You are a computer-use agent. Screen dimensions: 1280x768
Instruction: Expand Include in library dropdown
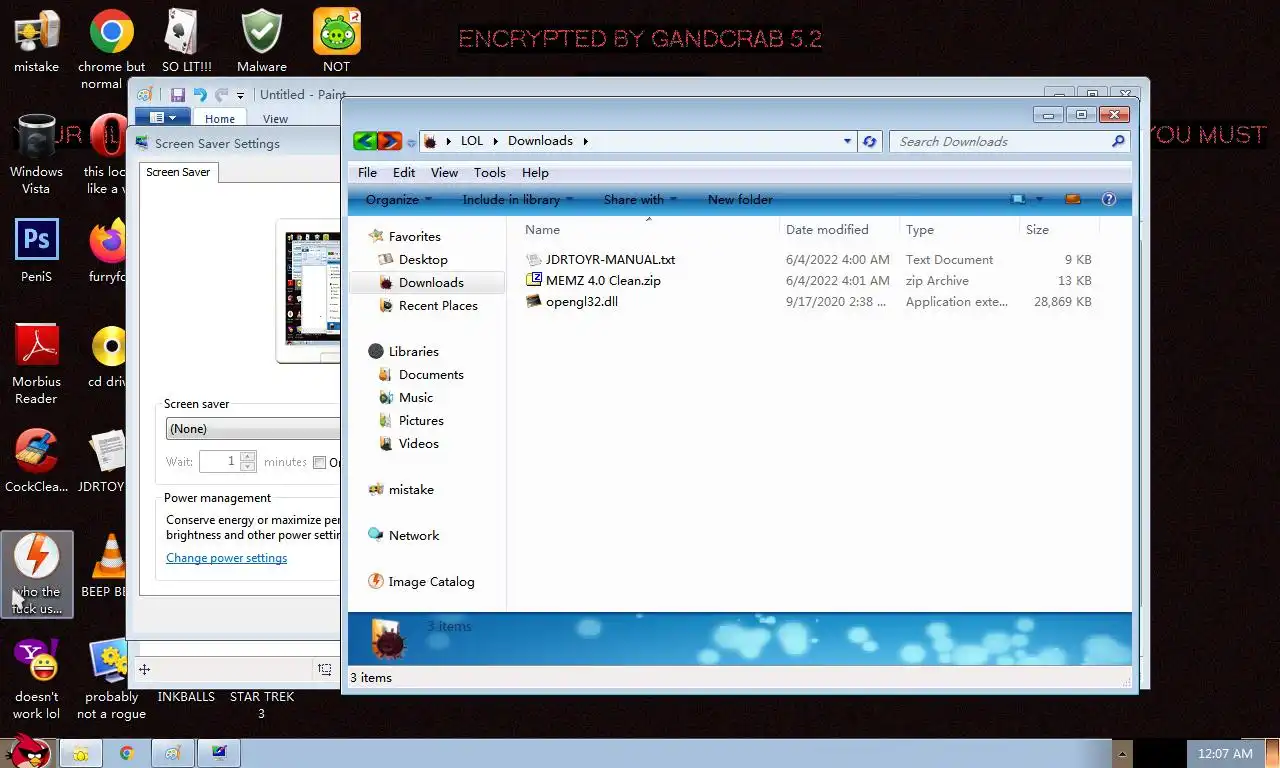[x=518, y=199]
